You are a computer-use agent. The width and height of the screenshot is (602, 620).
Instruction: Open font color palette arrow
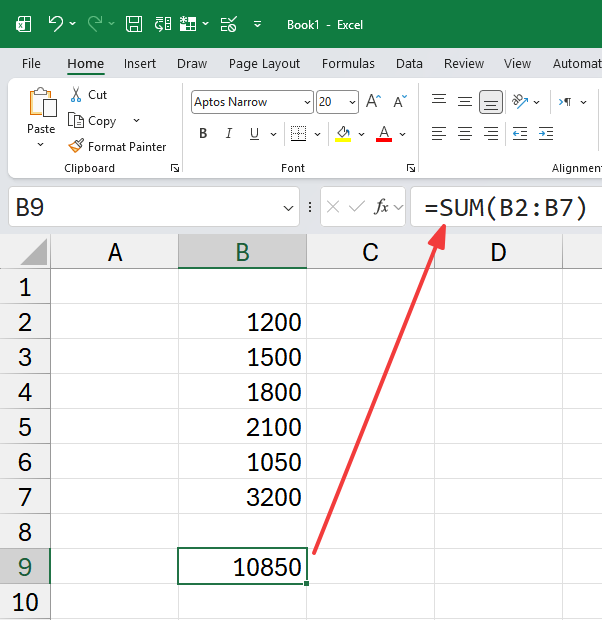coord(402,134)
